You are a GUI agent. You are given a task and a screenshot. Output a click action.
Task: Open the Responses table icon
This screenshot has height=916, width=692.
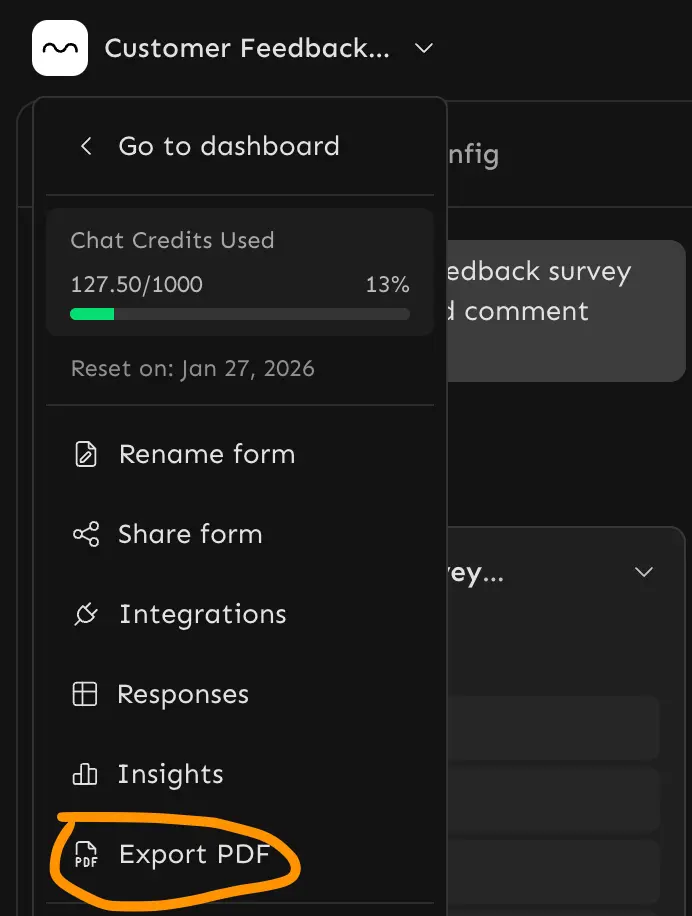click(87, 694)
